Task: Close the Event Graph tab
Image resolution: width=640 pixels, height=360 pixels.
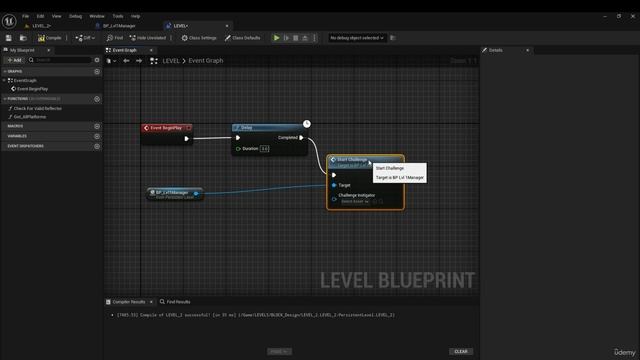Action: (x=151, y=50)
